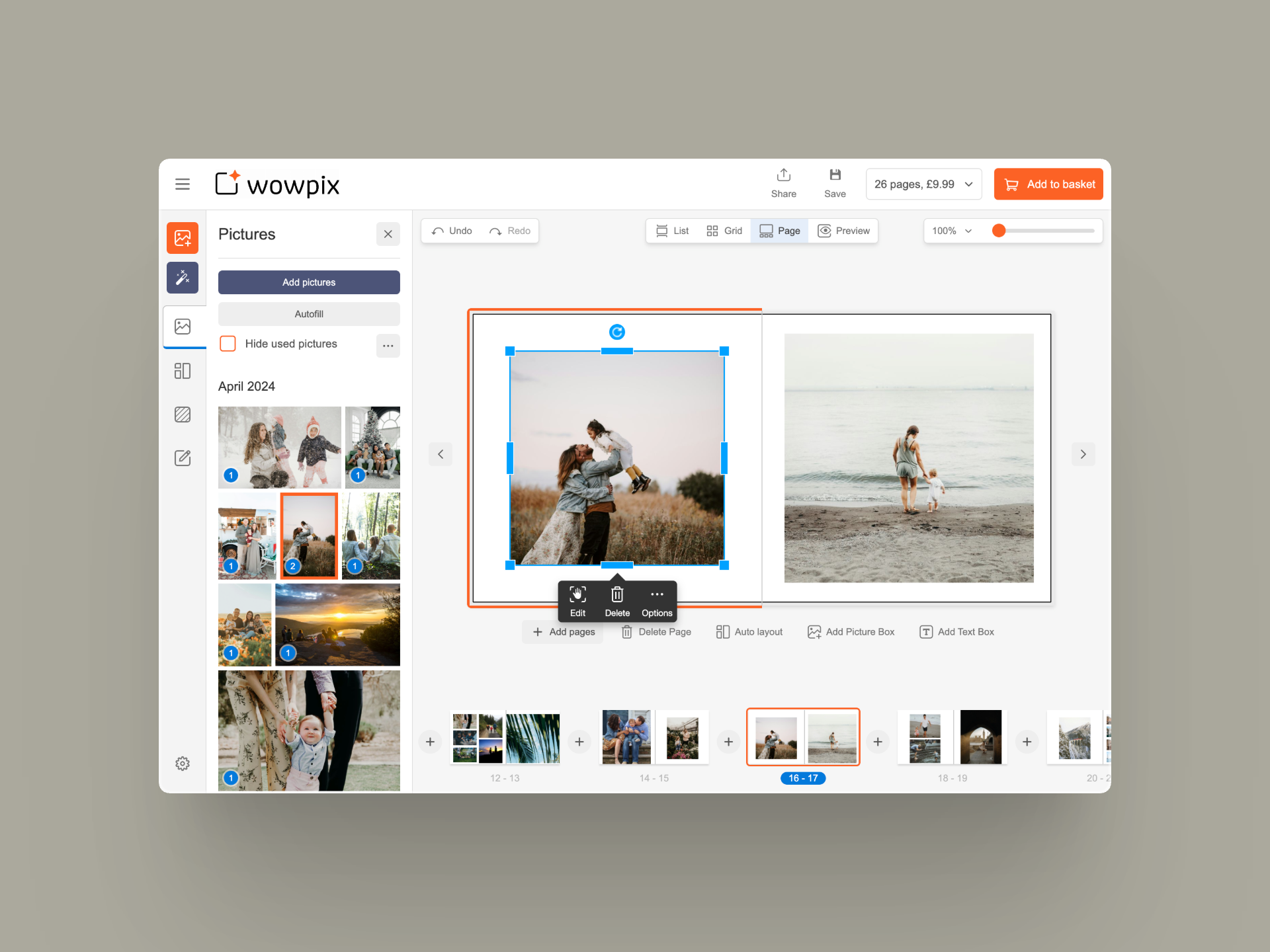Image resolution: width=1270 pixels, height=952 pixels.
Task: Open Options in the photo popup menu
Action: click(x=656, y=600)
